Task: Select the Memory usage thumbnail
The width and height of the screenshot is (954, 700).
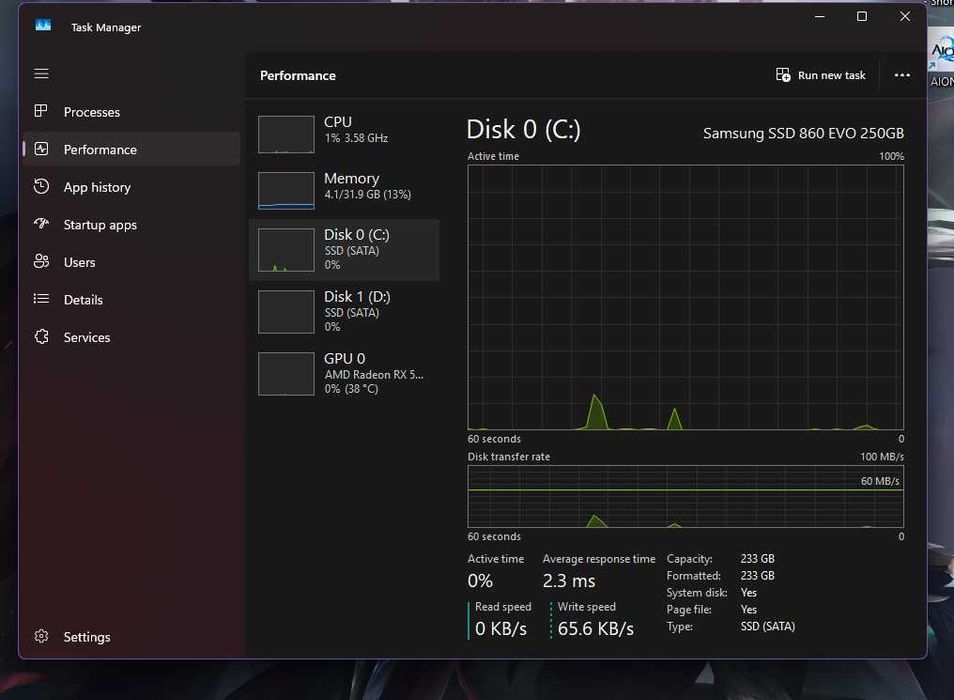Action: pyautogui.click(x=286, y=190)
